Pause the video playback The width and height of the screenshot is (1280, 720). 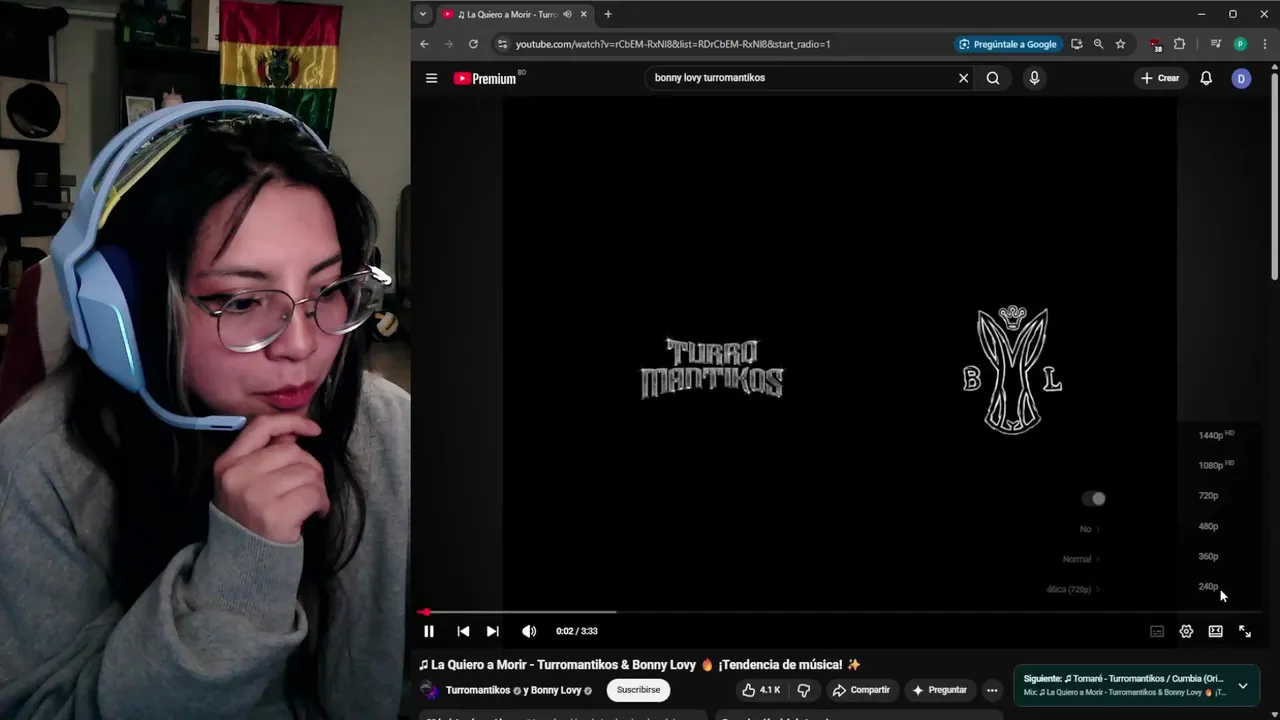pos(429,631)
